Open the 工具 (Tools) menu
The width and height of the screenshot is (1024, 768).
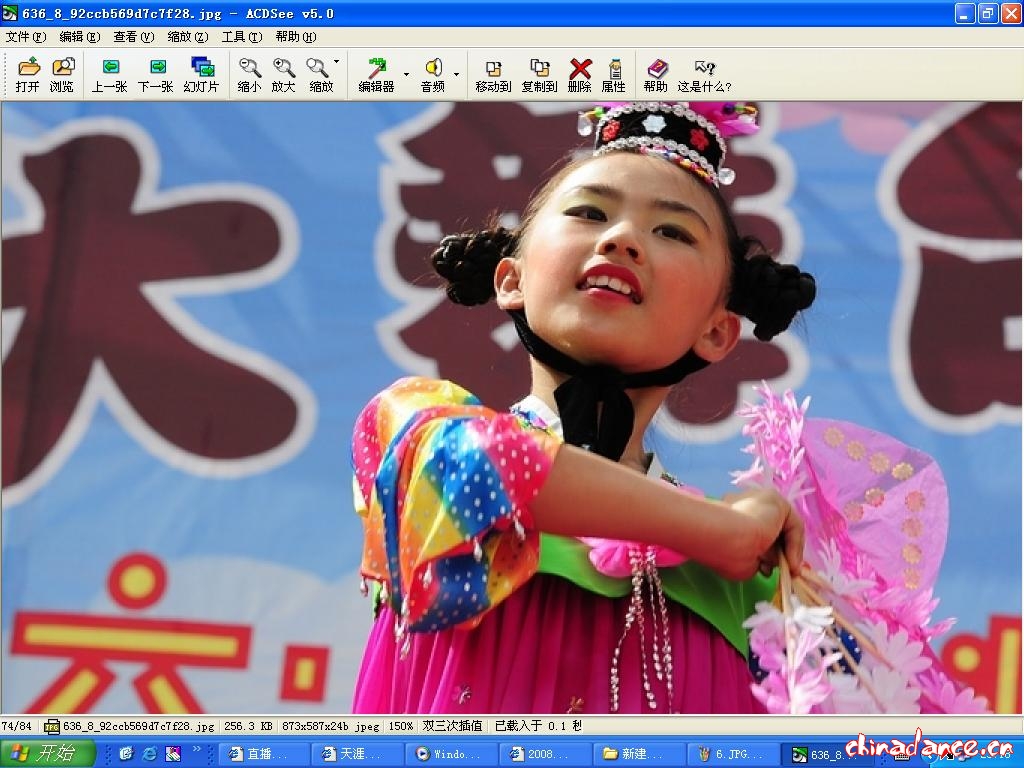[241, 37]
